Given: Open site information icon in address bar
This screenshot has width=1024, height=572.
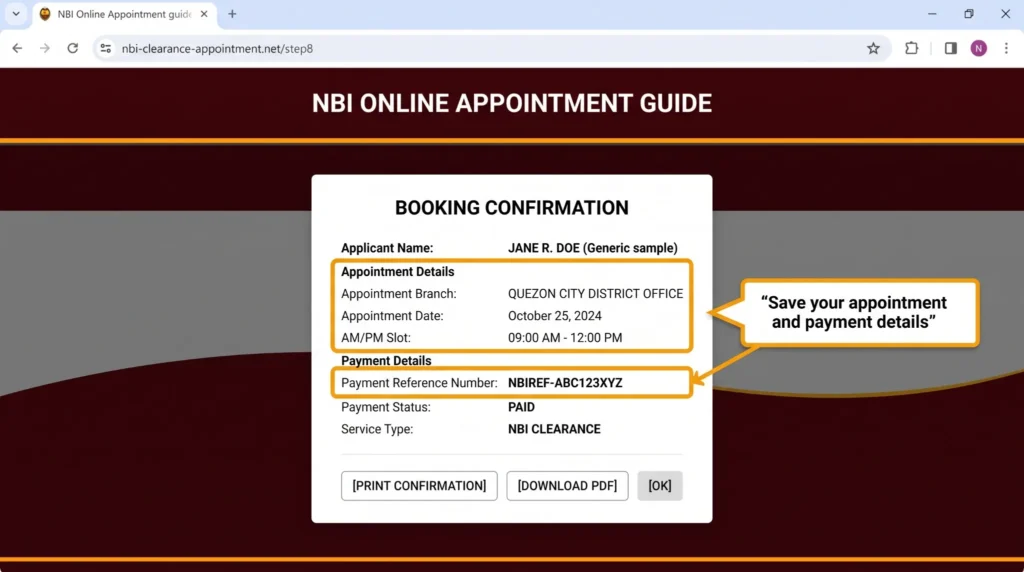Looking at the screenshot, I should point(106,48).
